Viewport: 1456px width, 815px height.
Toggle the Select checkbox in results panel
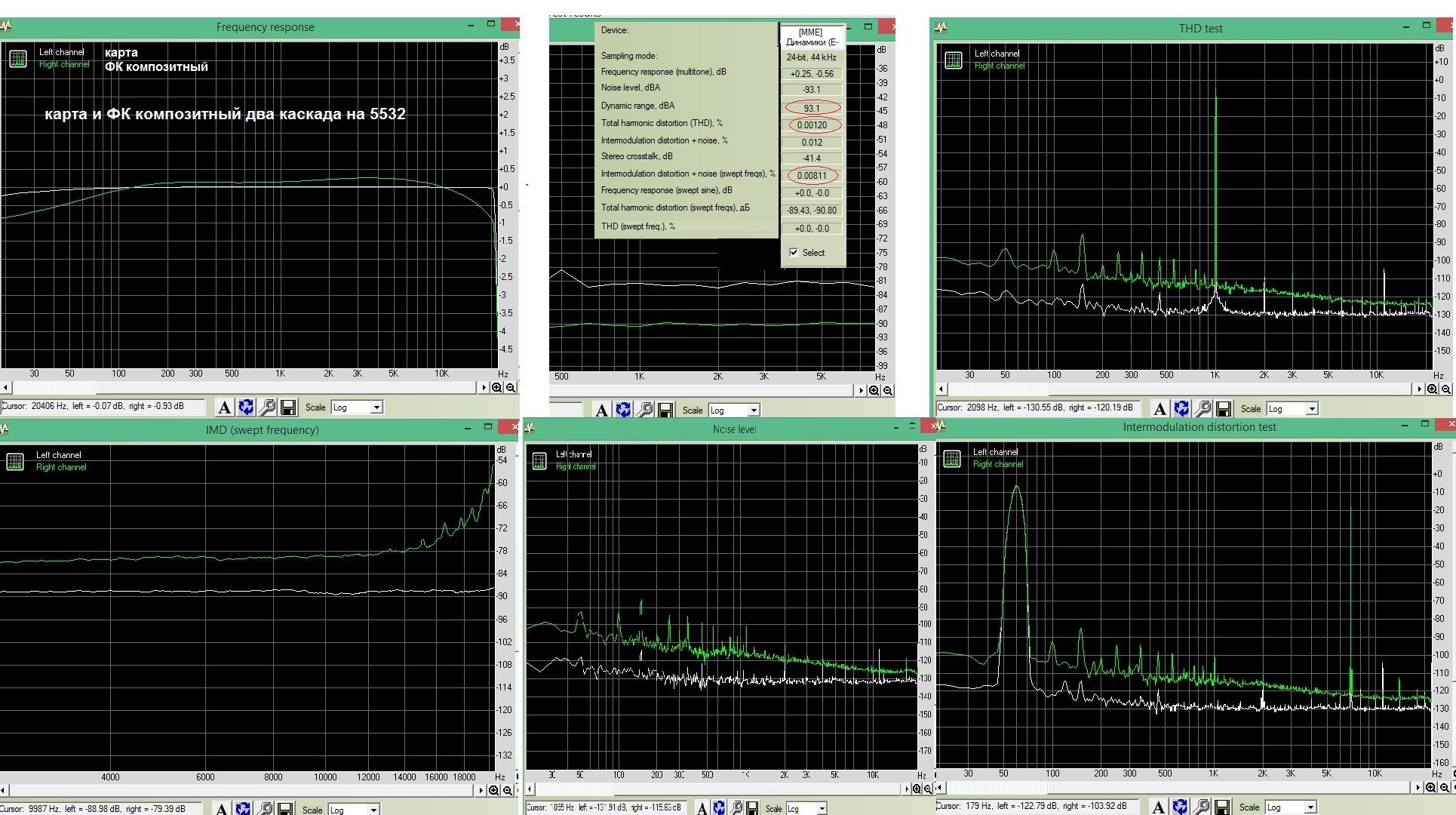pos(794,253)
